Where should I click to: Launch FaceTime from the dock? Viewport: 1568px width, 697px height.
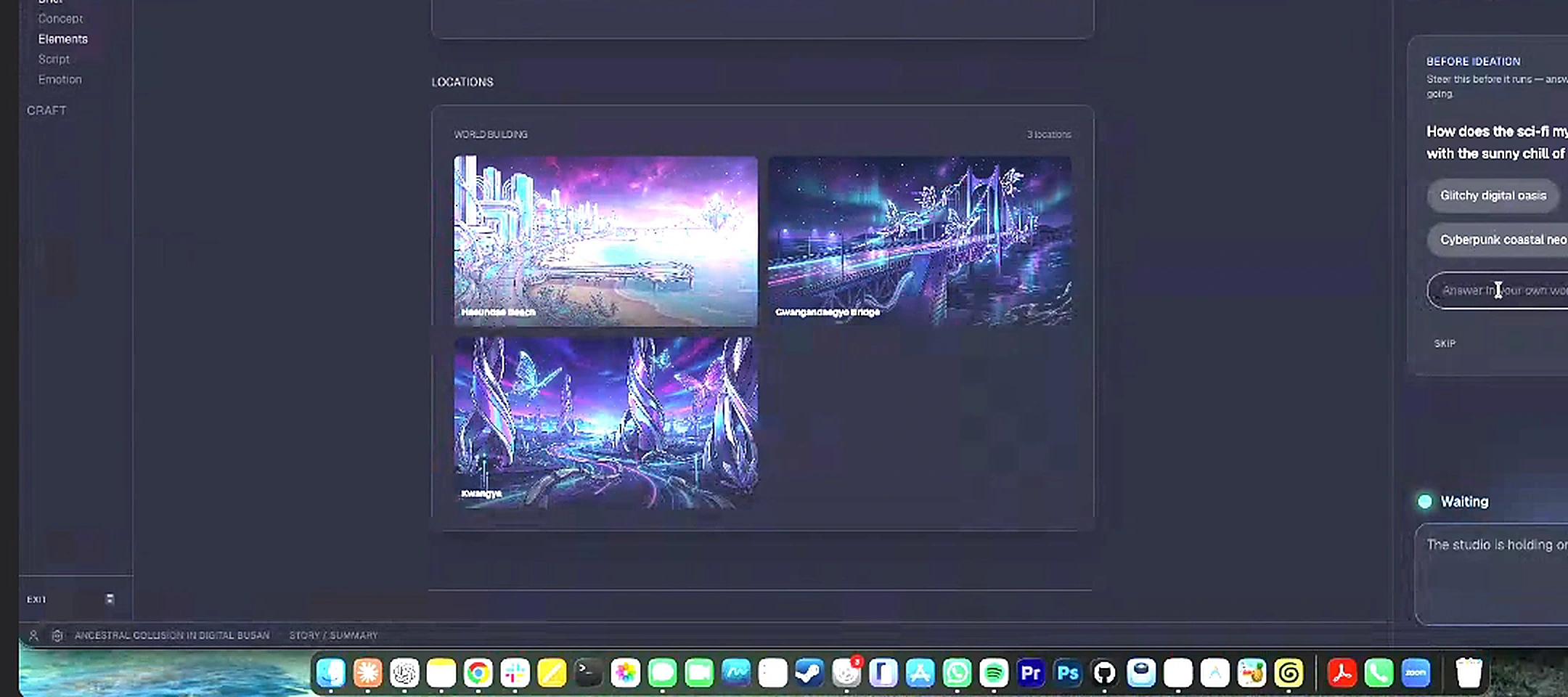click(x=699, y=673)
